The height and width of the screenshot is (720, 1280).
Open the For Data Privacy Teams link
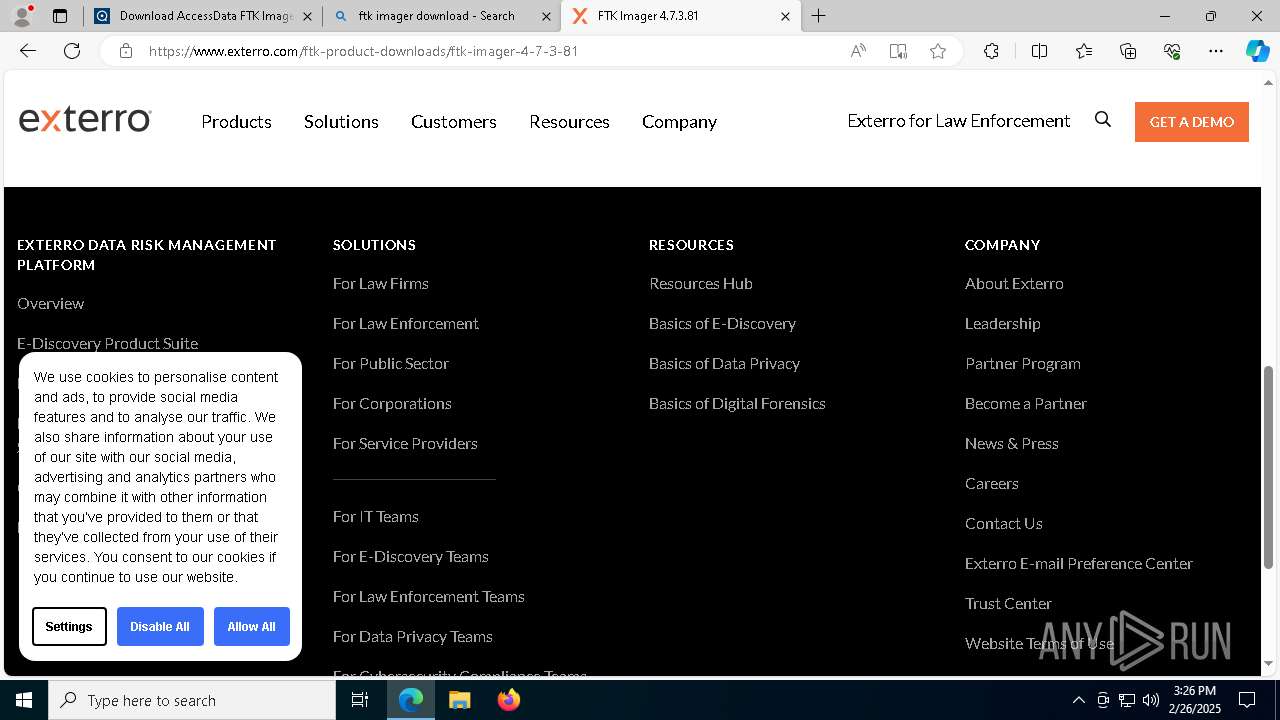coord(412,636)
